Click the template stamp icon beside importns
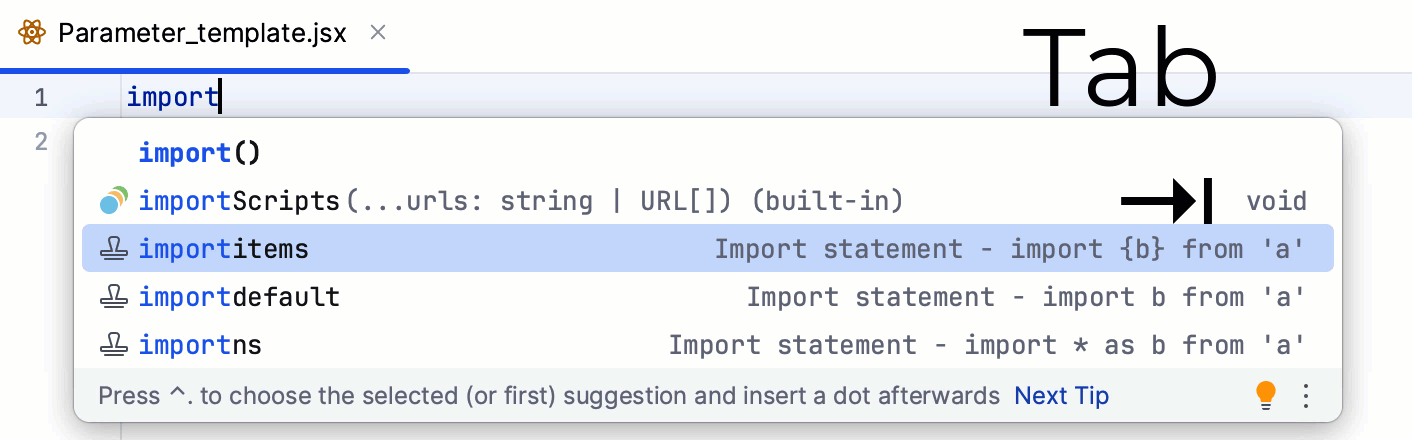This screenshot has width=1412, height=440. pyautogui.click(x=114, y=345)
